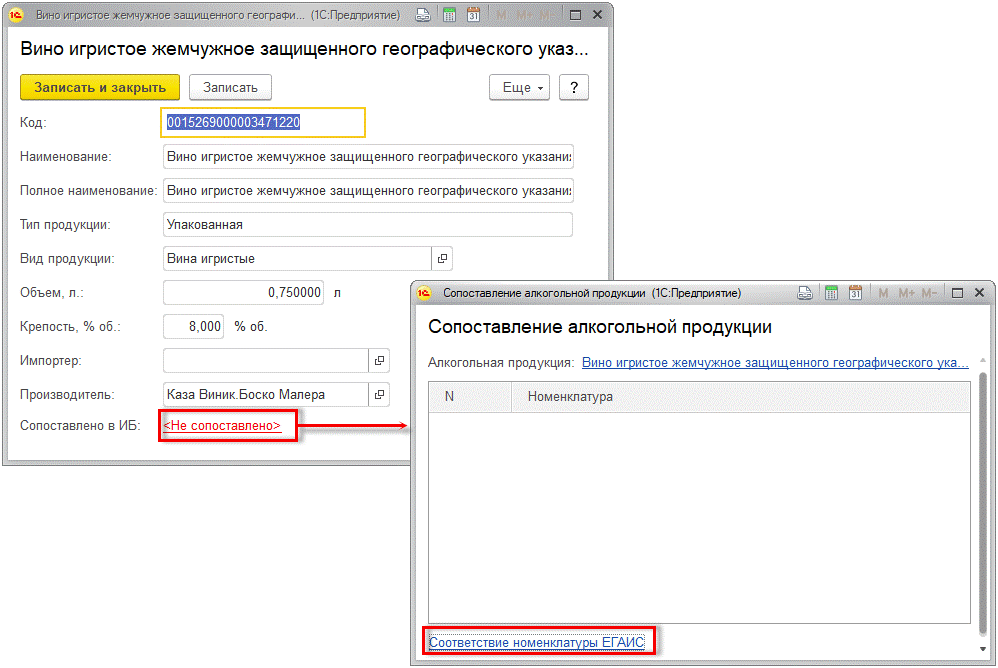Click the Номенклатура column header
998x668 pixels.
[741, 396]
